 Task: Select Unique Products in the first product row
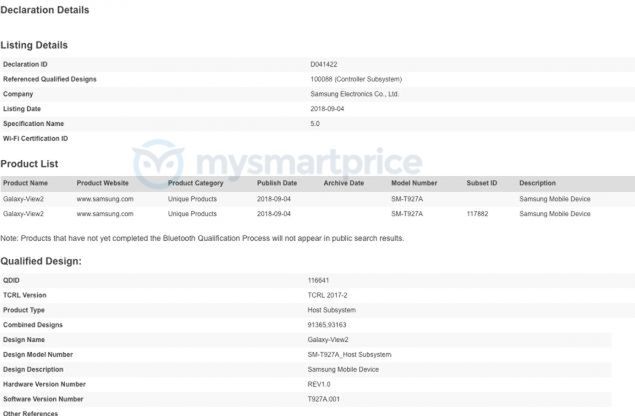[192, 199]
